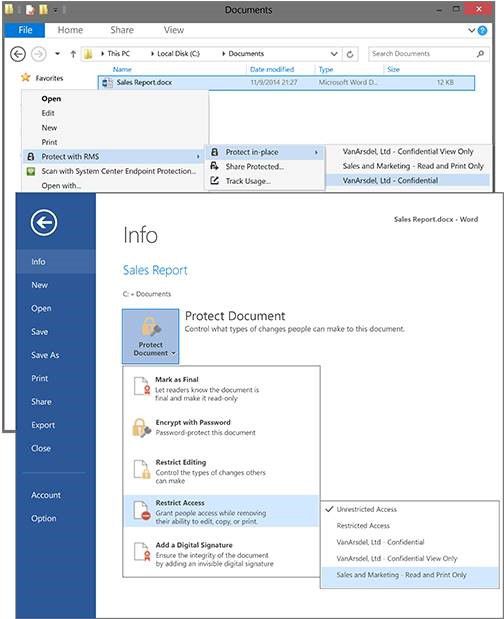Open the File tab in Explorer
The width and height of the screenshot is (504, 619).
pos(25,30)
